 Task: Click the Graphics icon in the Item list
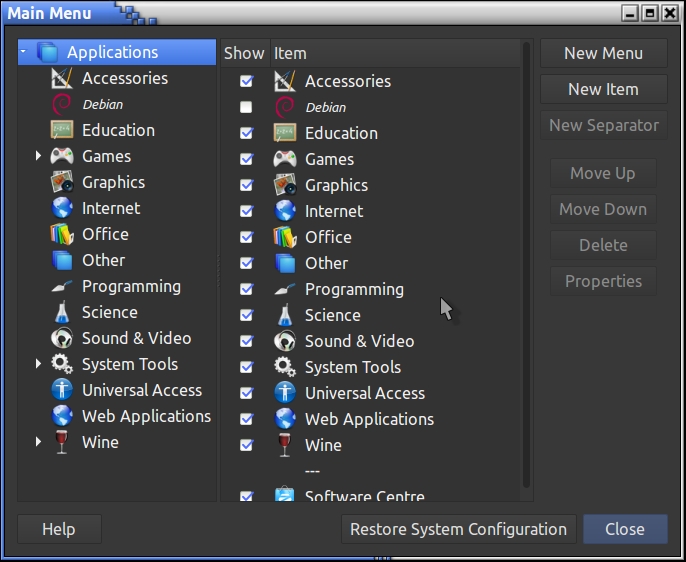coord(285,185)
